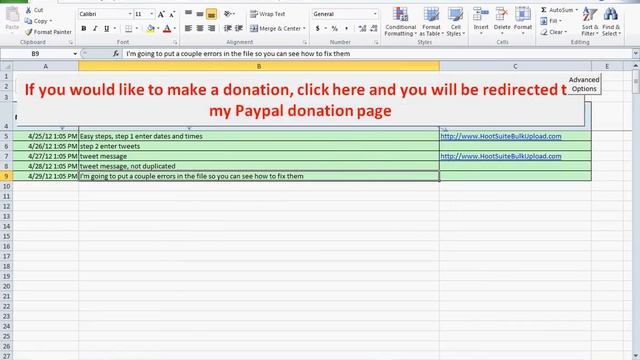
Task: Toggle the highlighted Bottom Align button
Action: pyautogui.click(x=211, y=14)
